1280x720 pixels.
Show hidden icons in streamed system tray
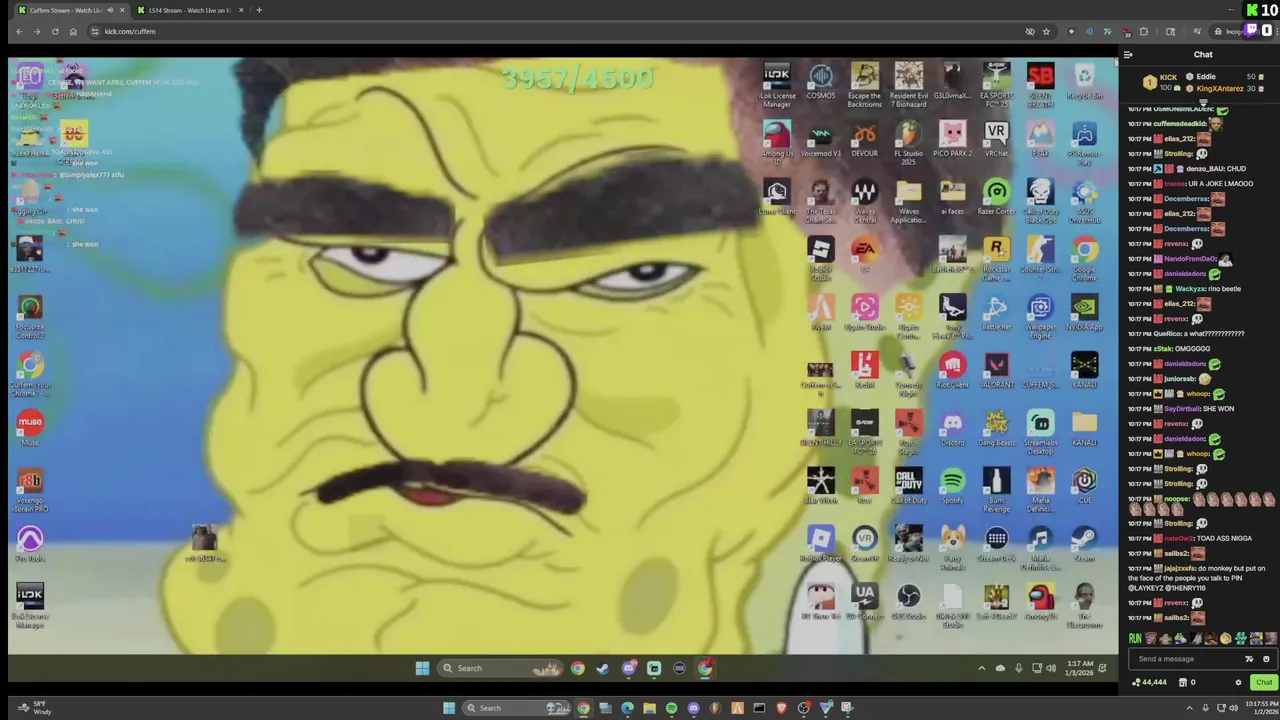[981, 668]
